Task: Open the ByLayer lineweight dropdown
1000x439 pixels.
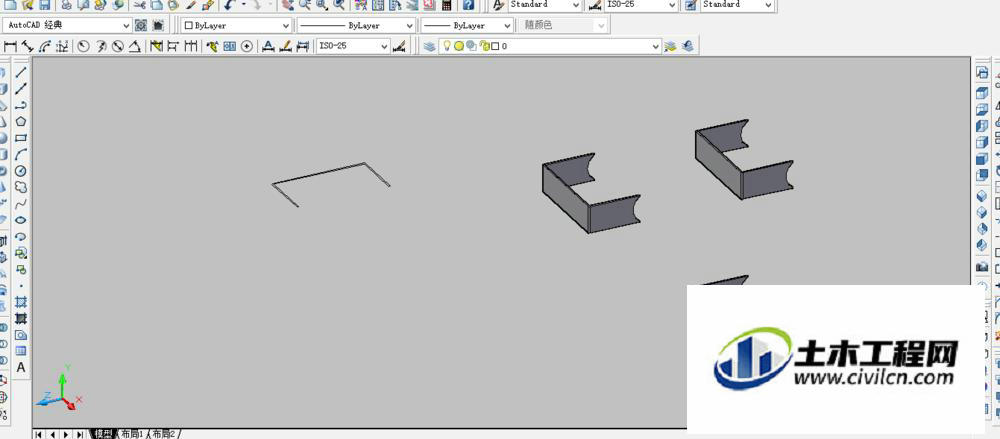Action: click(467, 26)
